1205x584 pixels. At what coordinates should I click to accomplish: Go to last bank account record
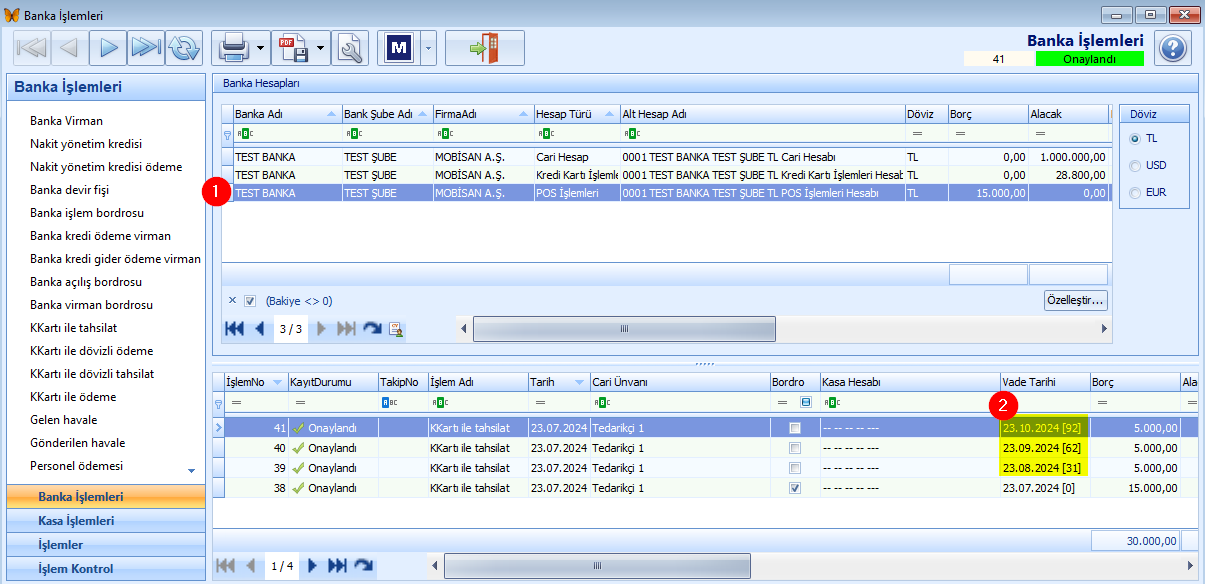coord(346,328)
